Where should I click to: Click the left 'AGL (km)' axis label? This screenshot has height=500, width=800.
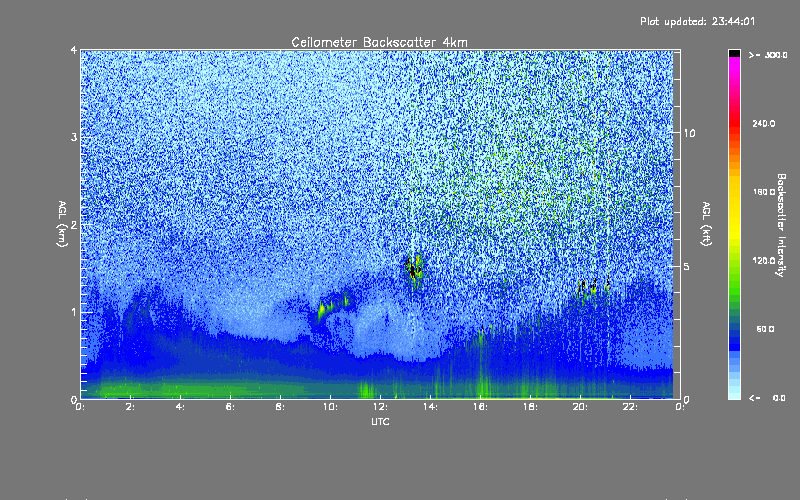click(62, 224)
